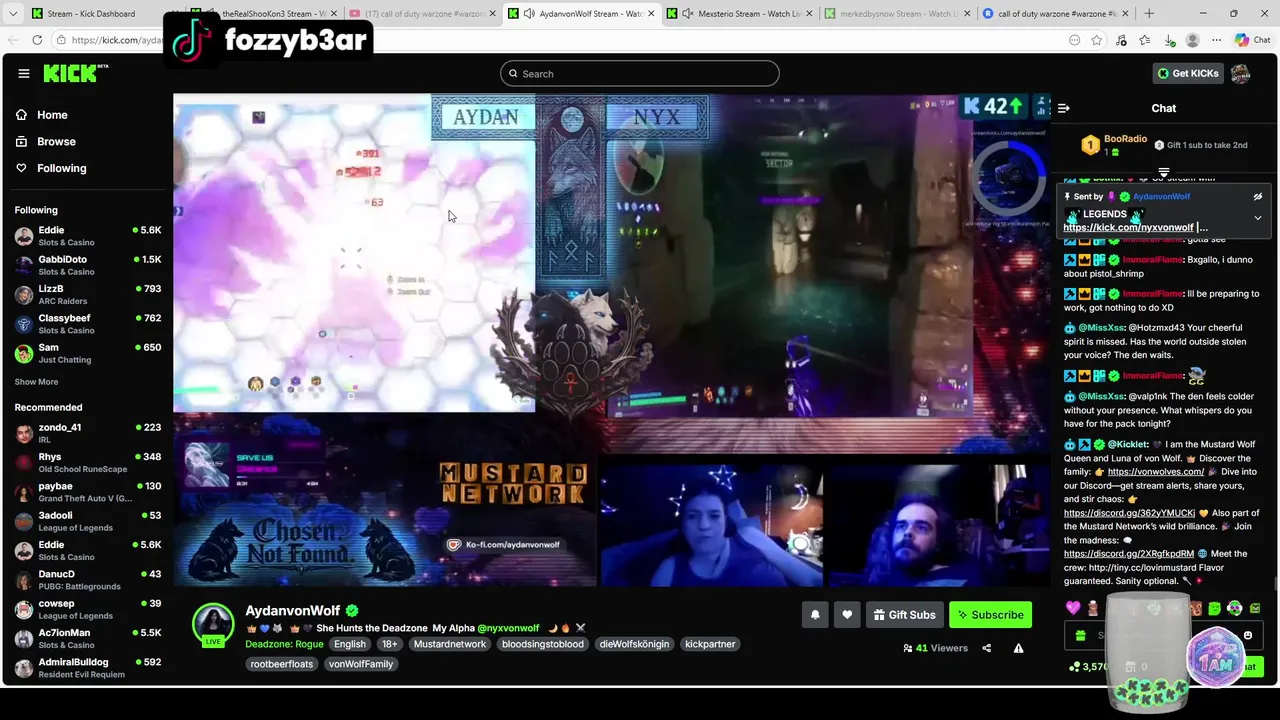Open cowsep recommended channel
The image size is (1280, 720).
[88, 609]
